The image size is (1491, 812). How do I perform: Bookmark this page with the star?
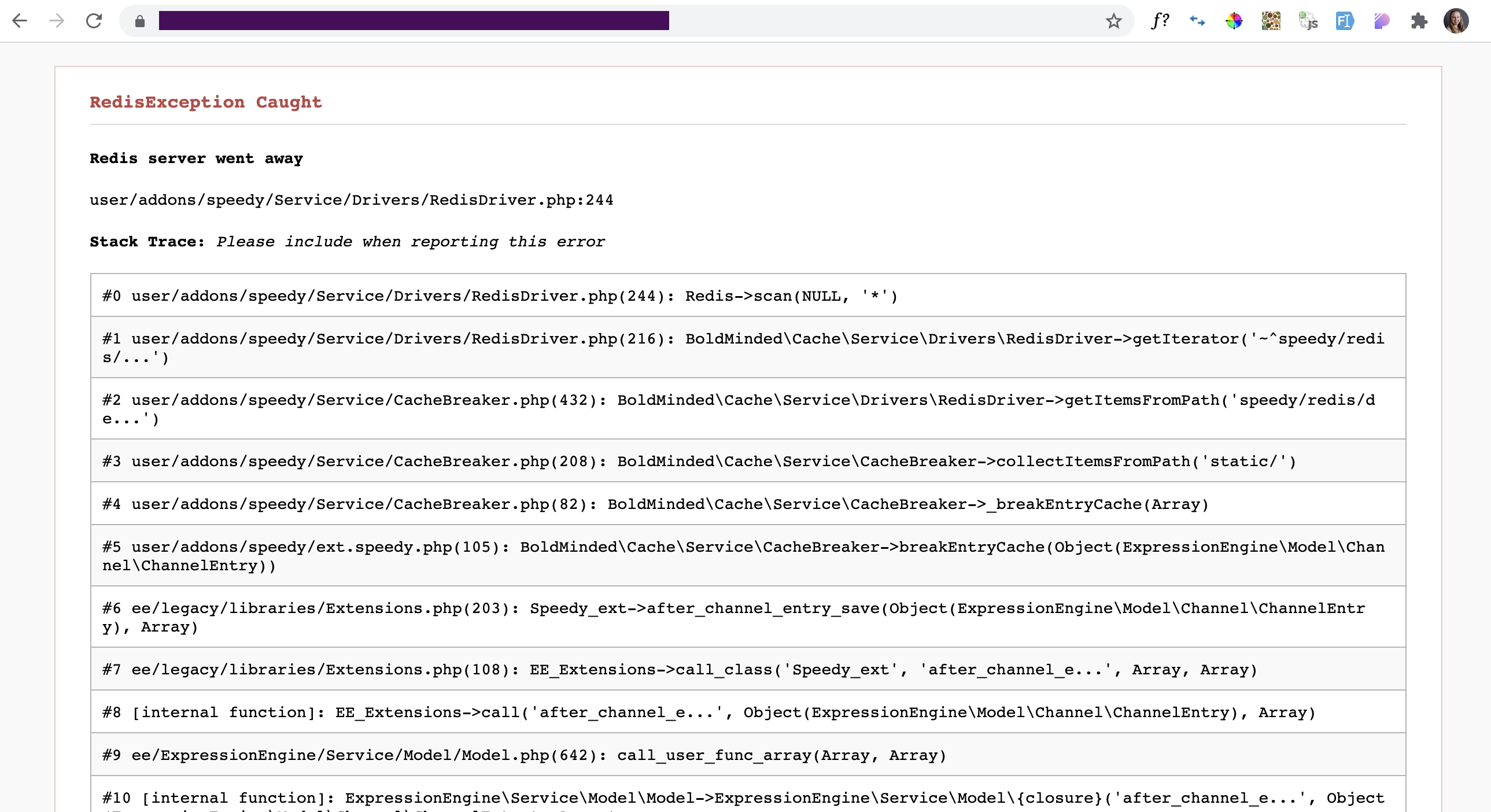point(1113,21)
